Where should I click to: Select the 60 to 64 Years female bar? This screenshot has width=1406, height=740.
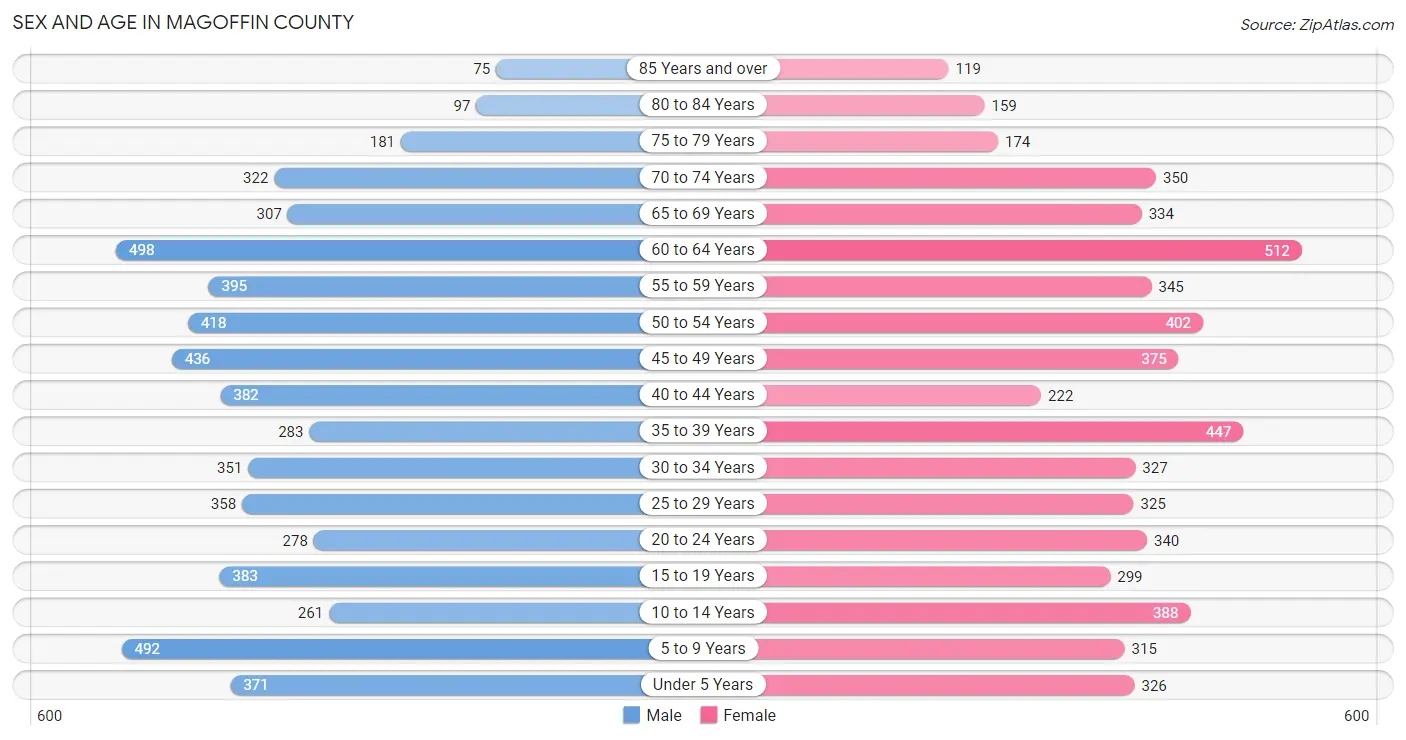point(1030,250)
